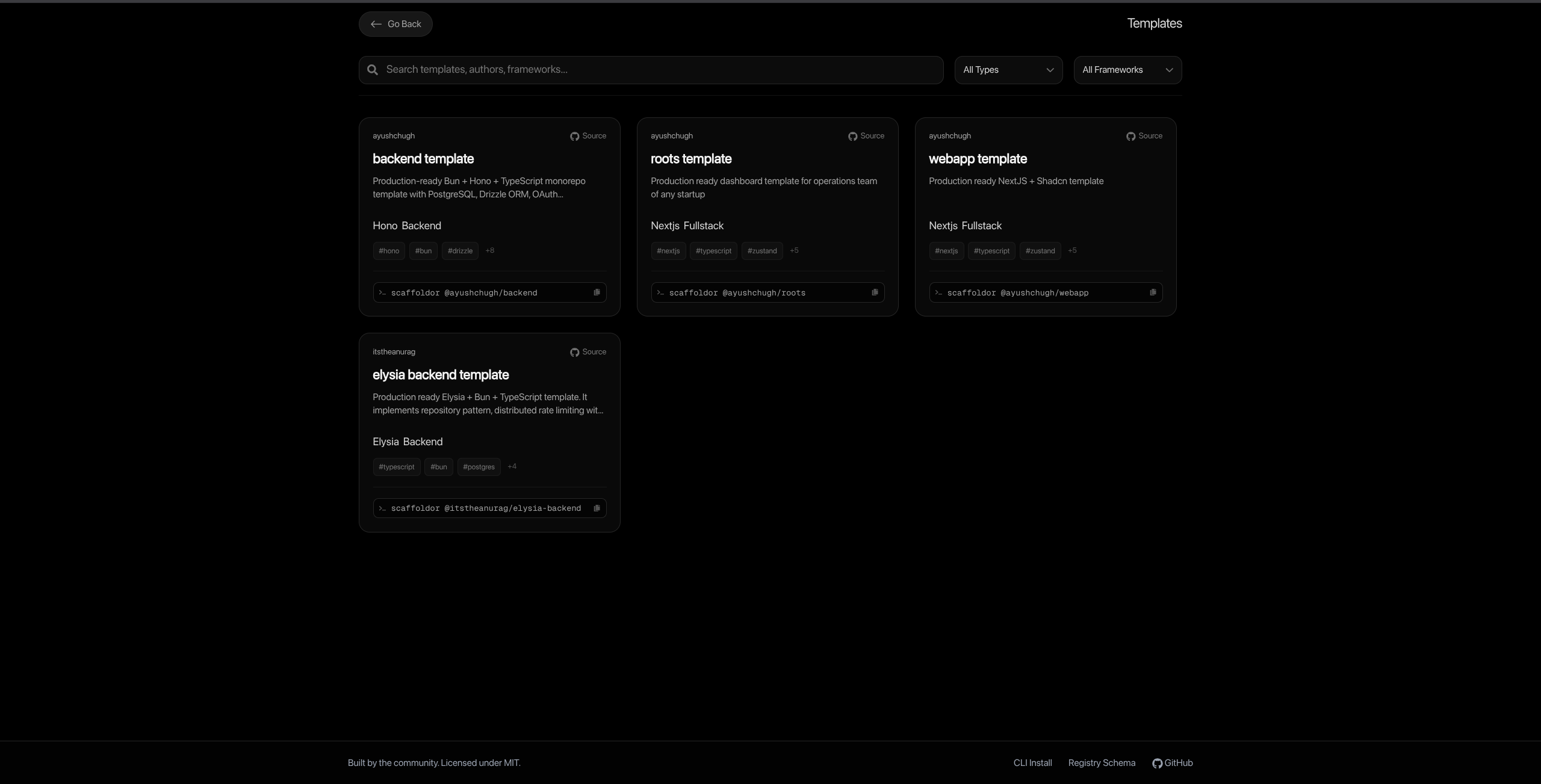
Task: Show the +5 extra tags on roots template
Action: 794,250
